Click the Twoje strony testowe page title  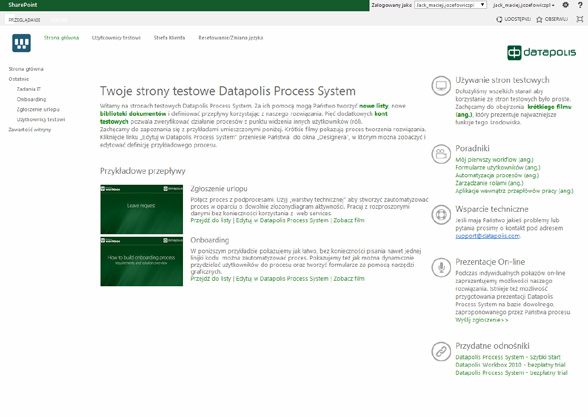tap(228, 91)
